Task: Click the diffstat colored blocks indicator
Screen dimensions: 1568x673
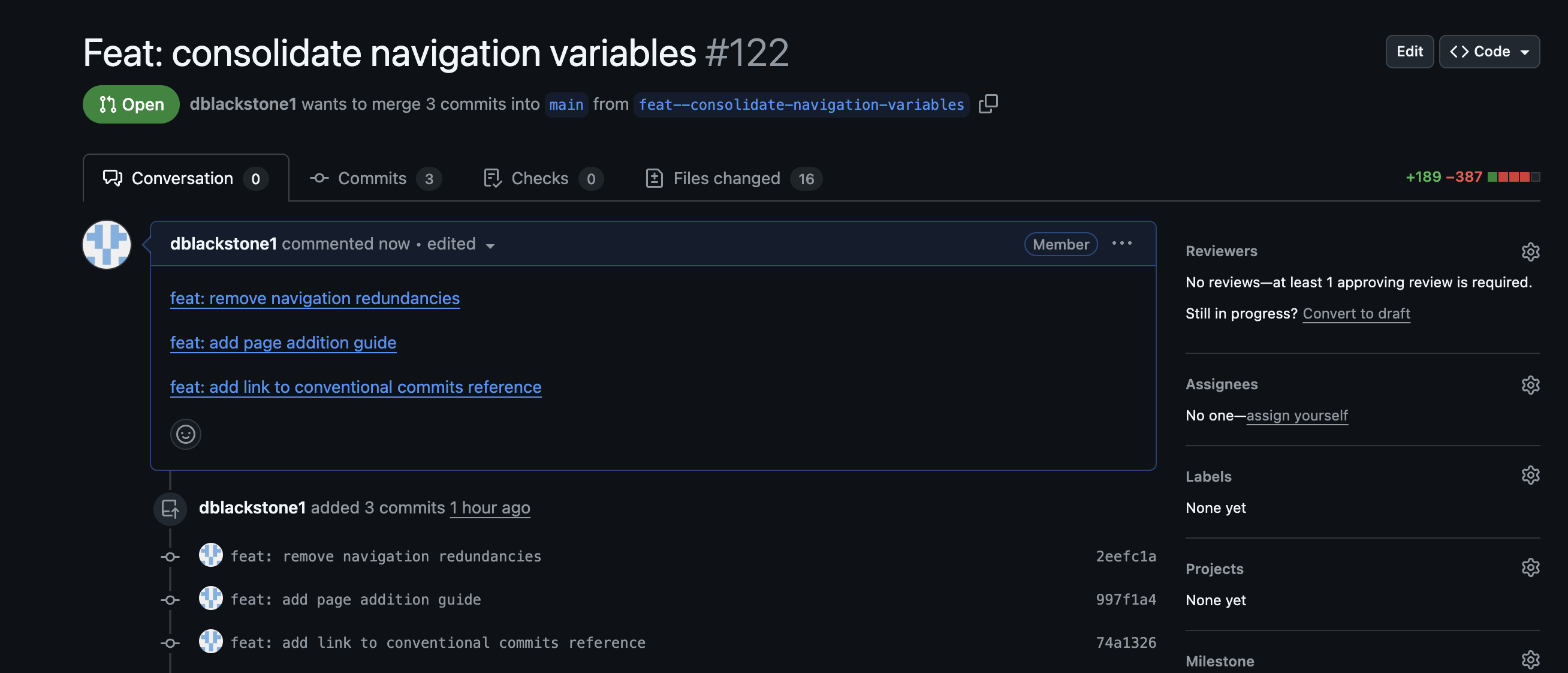Action: (1513, 177)
